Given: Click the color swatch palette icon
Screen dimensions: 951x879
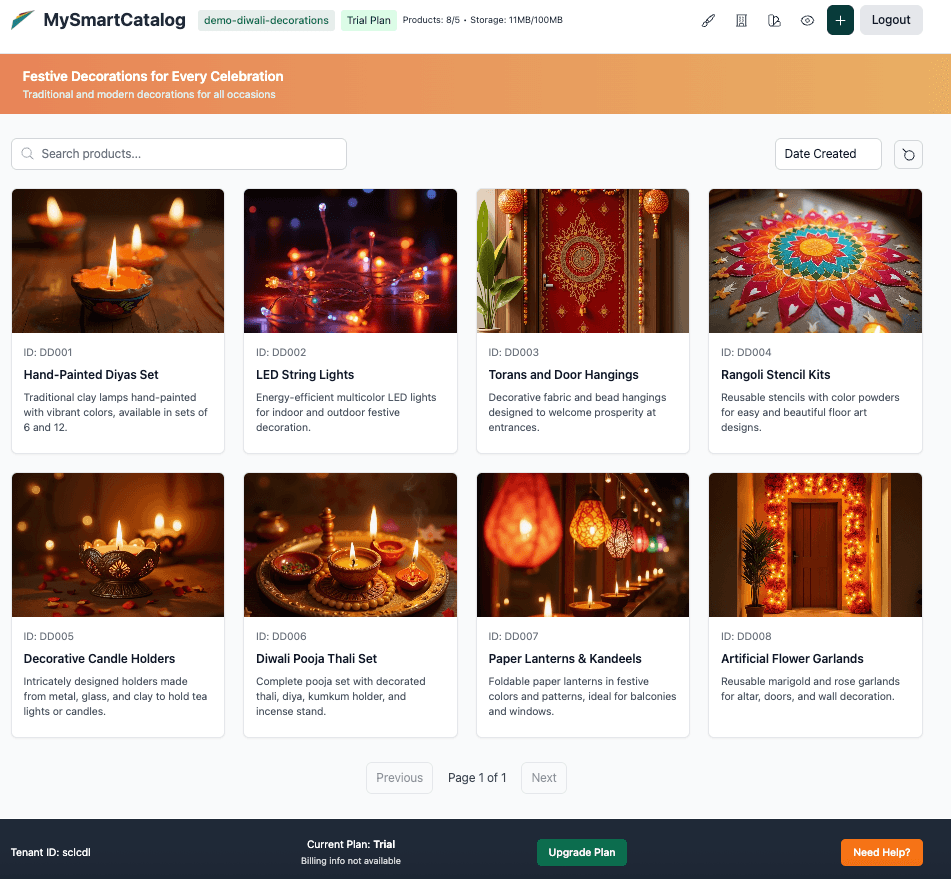Looking at the screenshot, I should click(x=774, y=20).
